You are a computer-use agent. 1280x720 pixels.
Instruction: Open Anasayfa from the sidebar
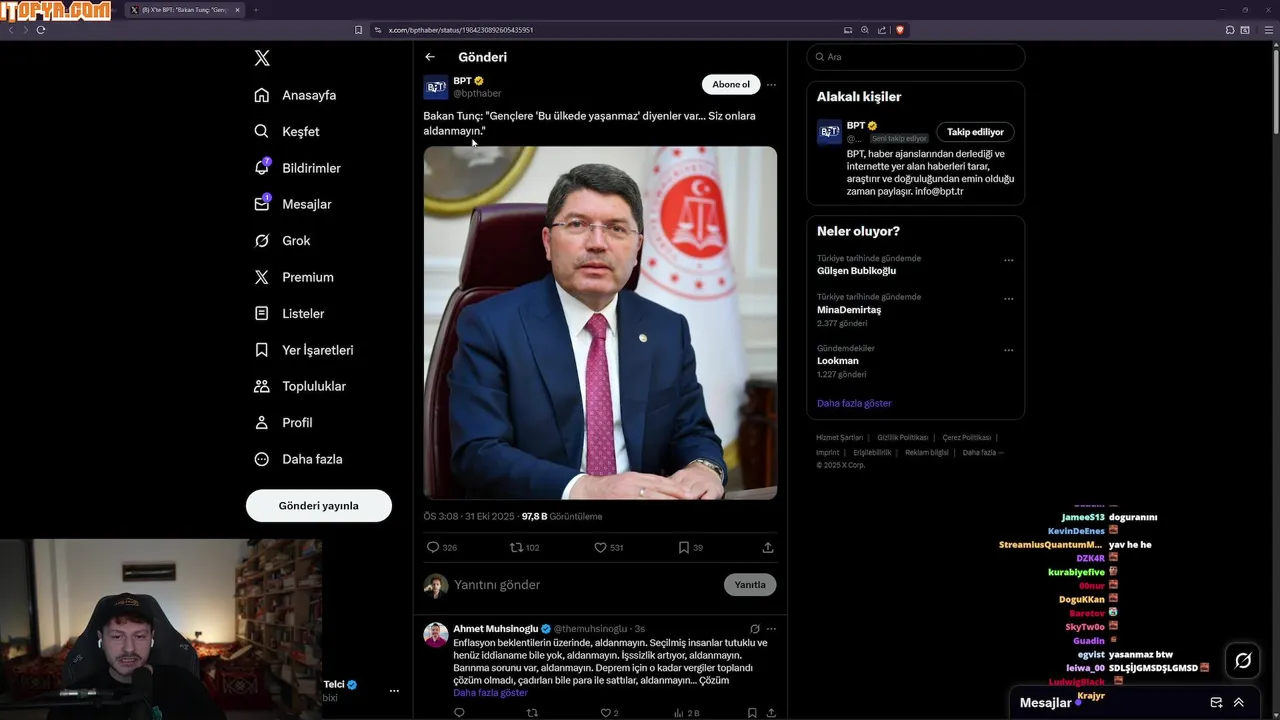pyautogui.click(x=296, y=95)
